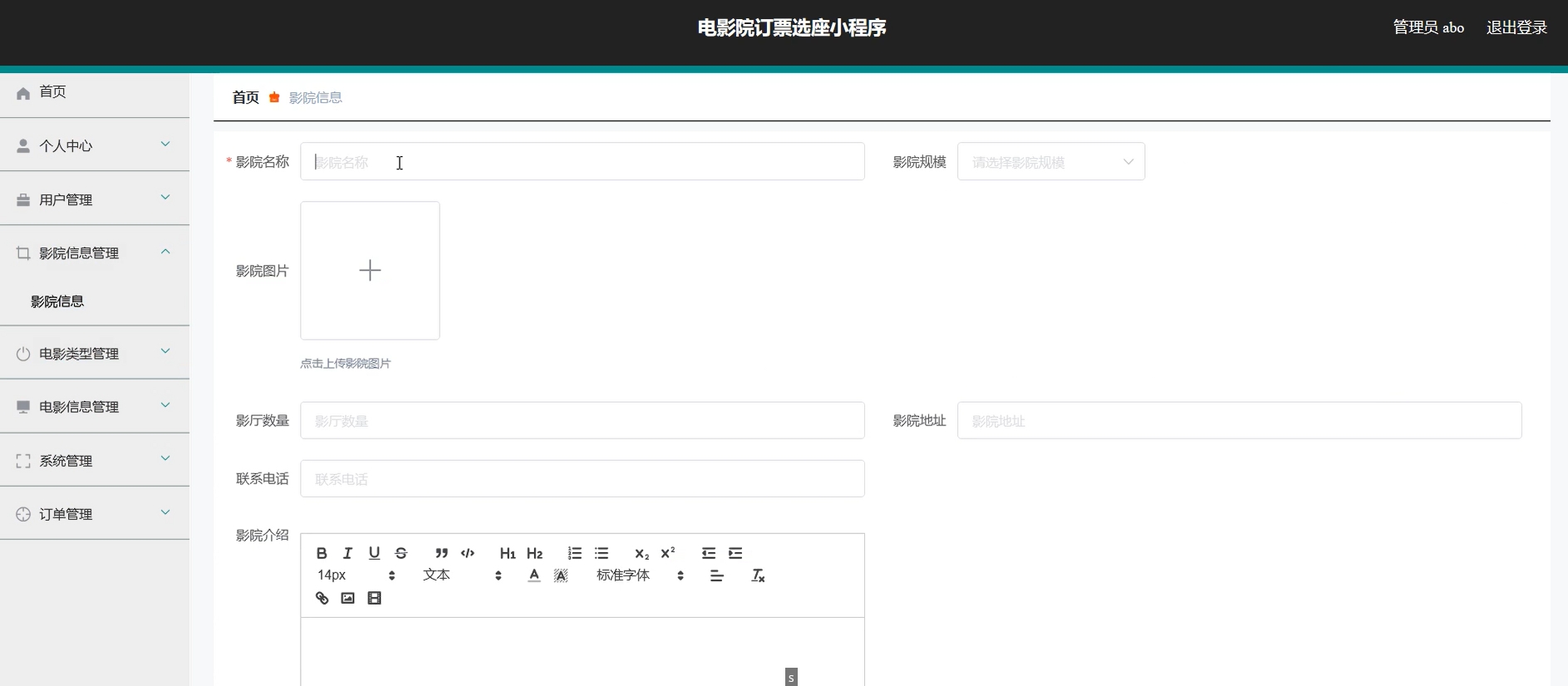
Task: Apply strikethrough in the rich text editor
Action: point(401,553)
